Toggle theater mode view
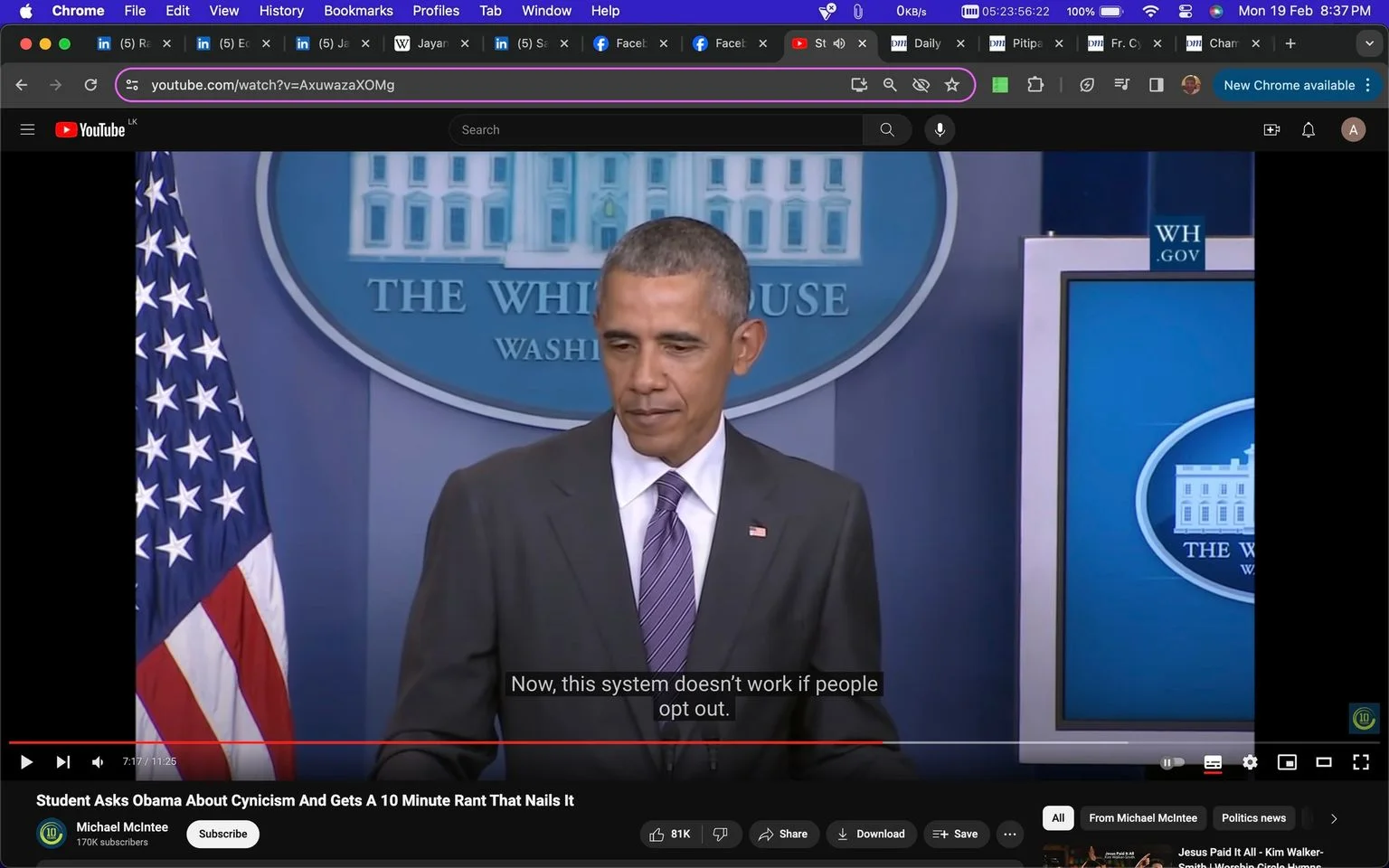The image size is (1389, 868). (1324, 762)
